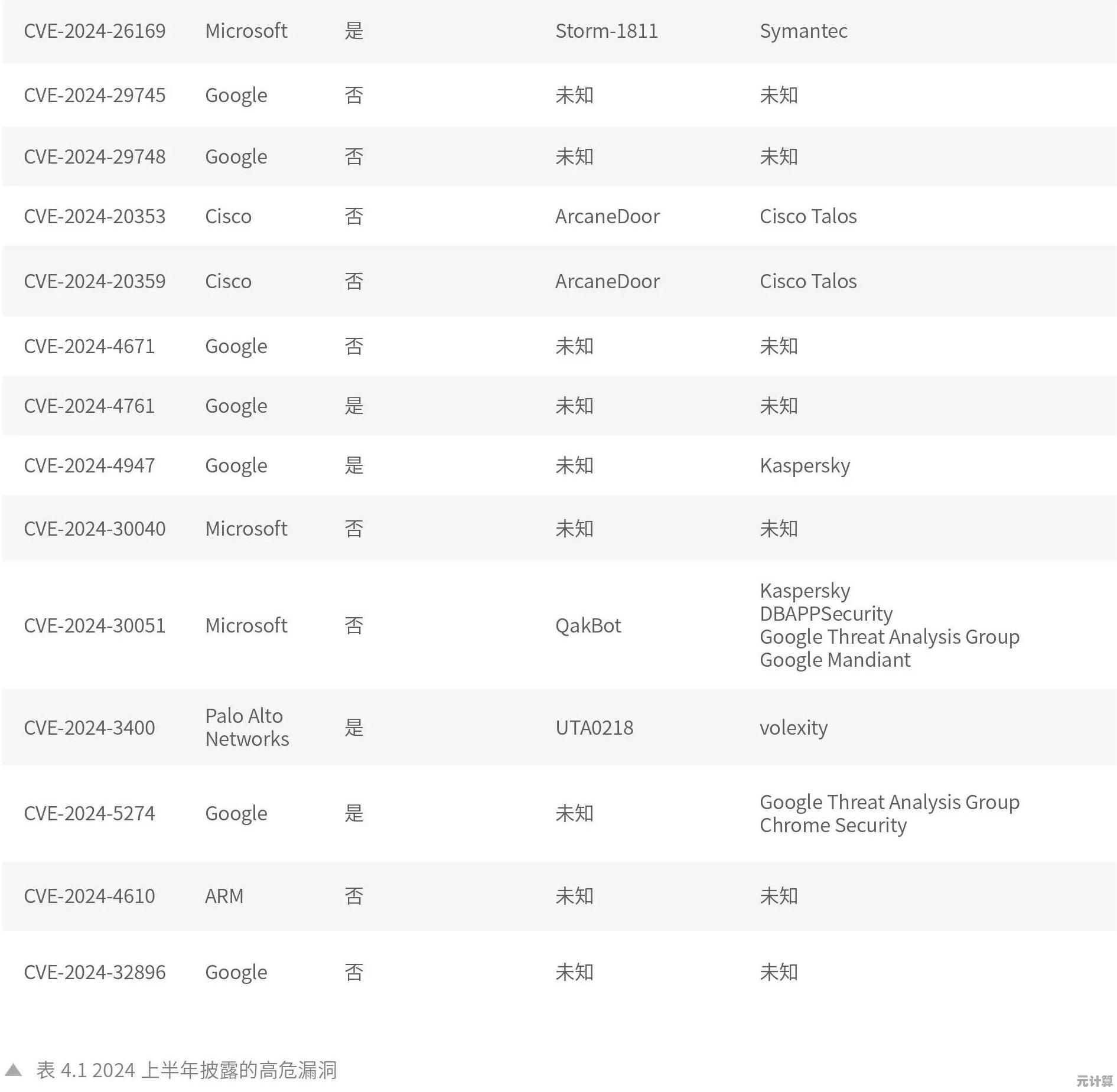This screenshot has width=1117, height=1092.
Task: Click the Storm-1811 threat actor text
Action: pyautogui.click(x=607, y=31)
